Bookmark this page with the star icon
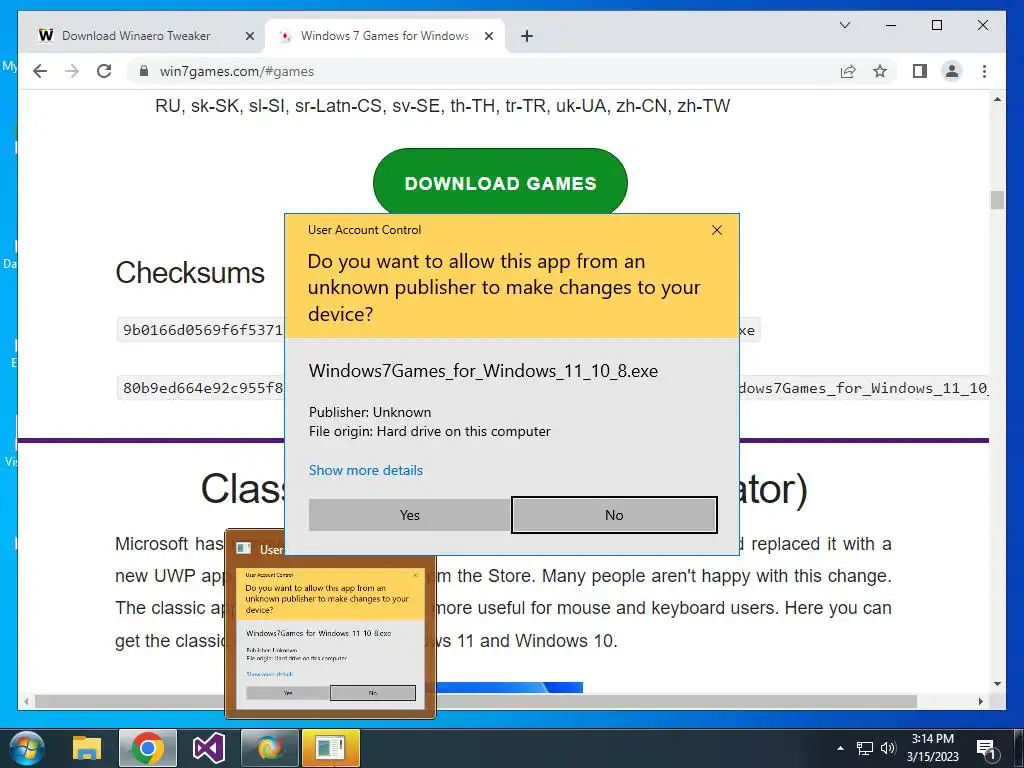 (x=880, y=71)
